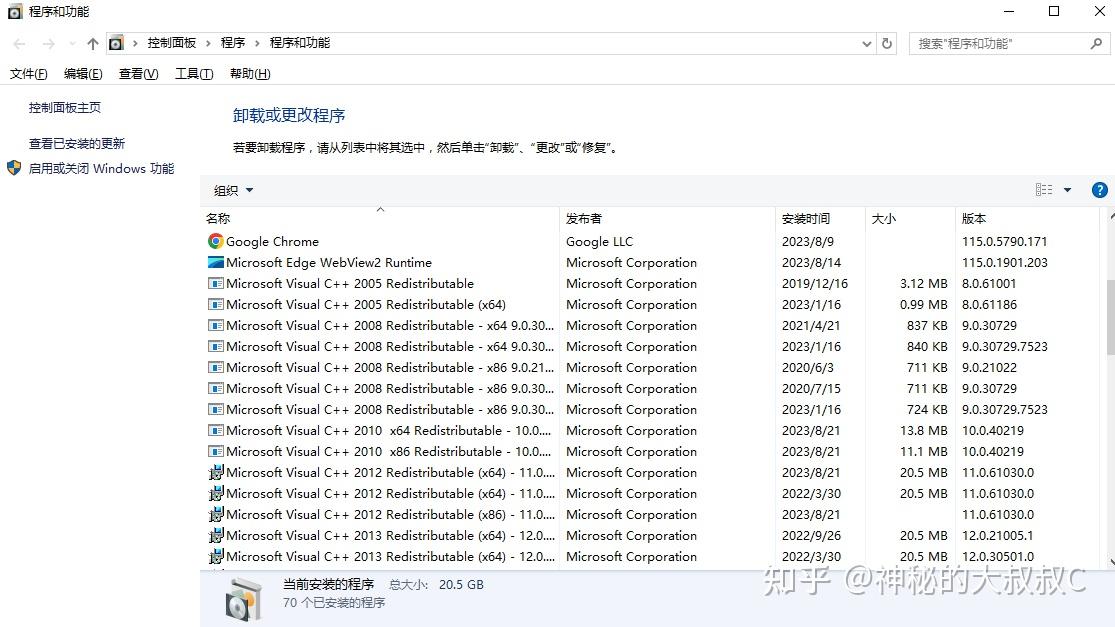1115x627 pixels.
Task: Click icon of VC++ 2013 (x64) row dated 2022/9/26
Action: point(215,535)
